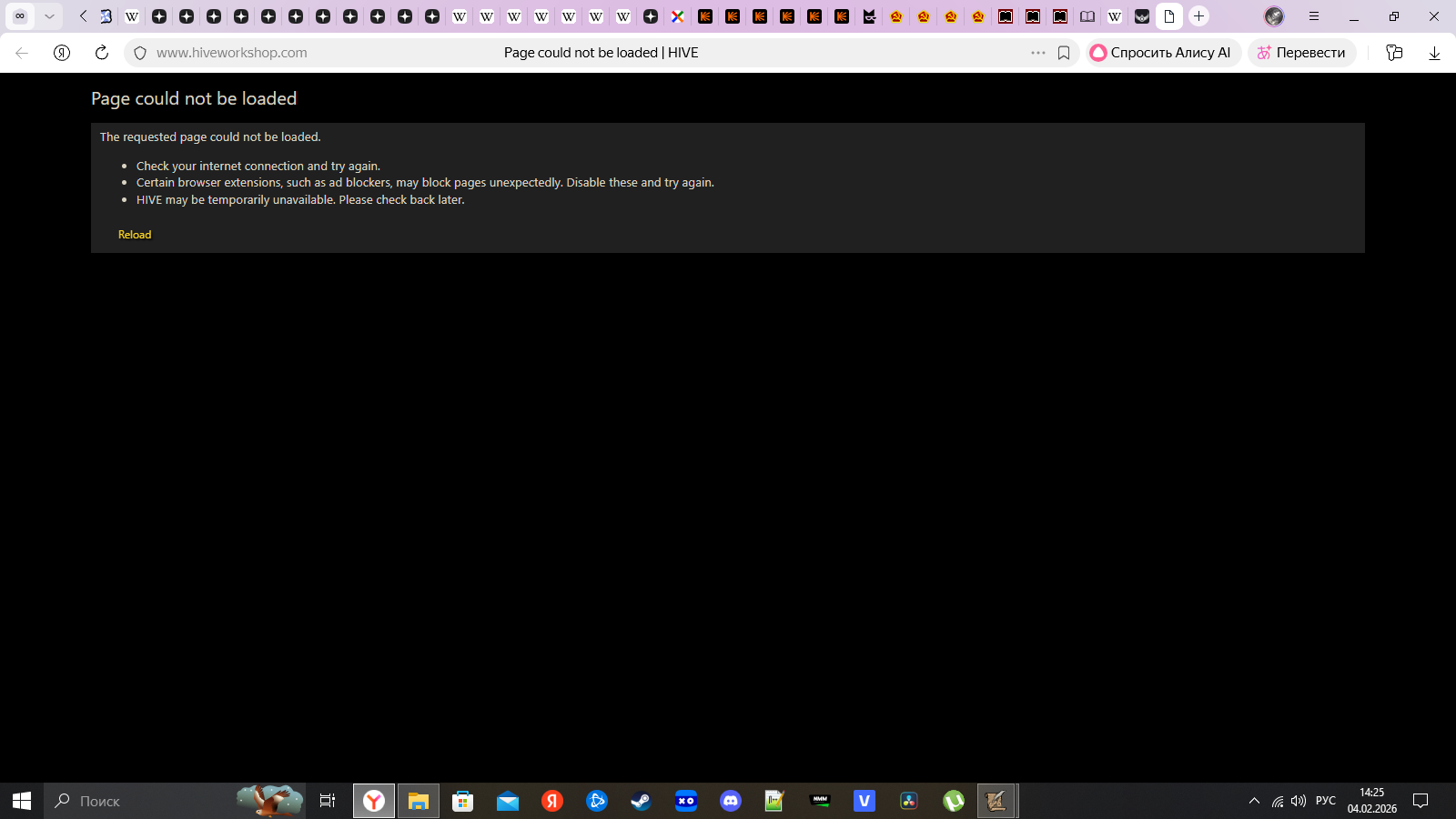Switch input language via РУС indicator
Image resolution: width=1456 pixels, height=819 pixels.
pyautogui.click(x=1326, y=801)
